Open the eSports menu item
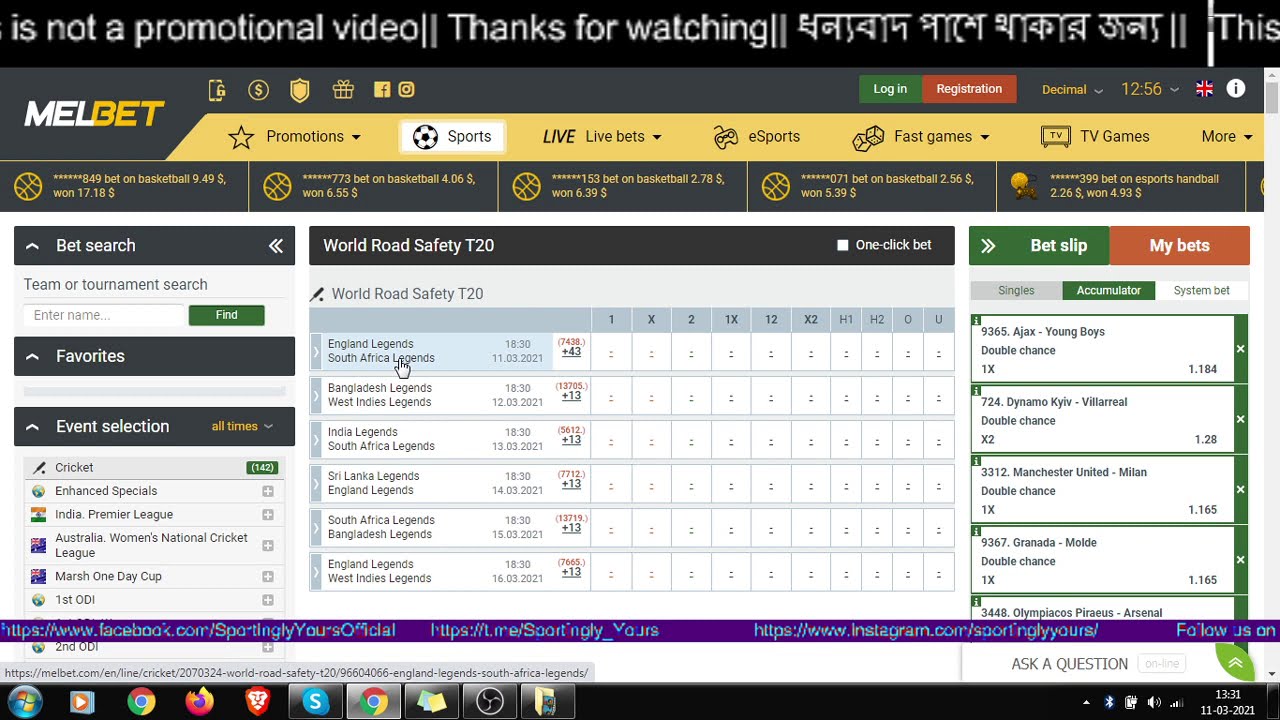This screenshot has height=720, width=1280. (x=757, y=137)
